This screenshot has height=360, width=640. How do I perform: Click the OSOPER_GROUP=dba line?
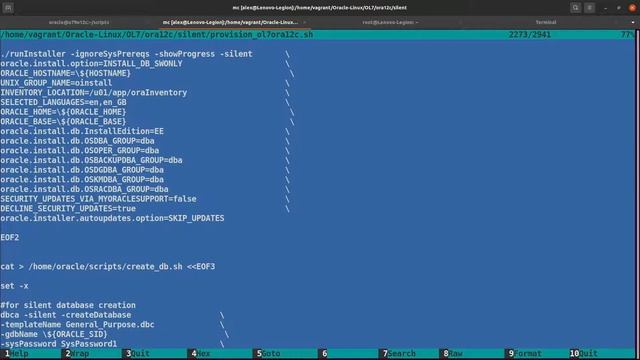click(80, 151)
